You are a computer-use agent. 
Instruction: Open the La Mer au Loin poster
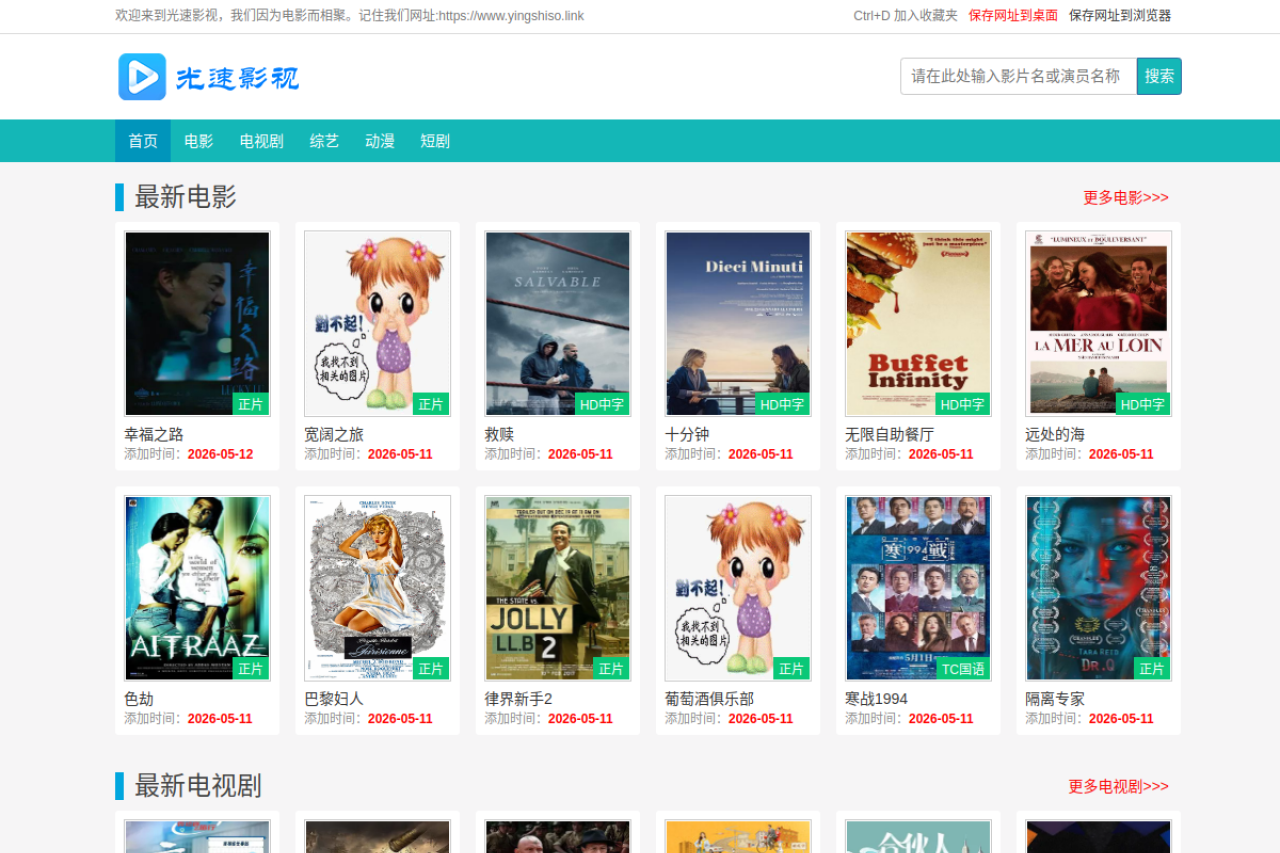[1098, 324]
